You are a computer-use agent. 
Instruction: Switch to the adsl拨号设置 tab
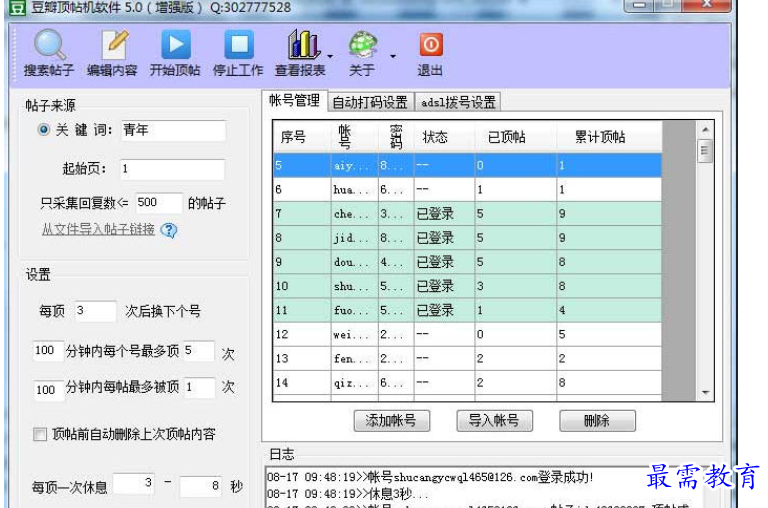pyautogui.click(x=457, y=102)
